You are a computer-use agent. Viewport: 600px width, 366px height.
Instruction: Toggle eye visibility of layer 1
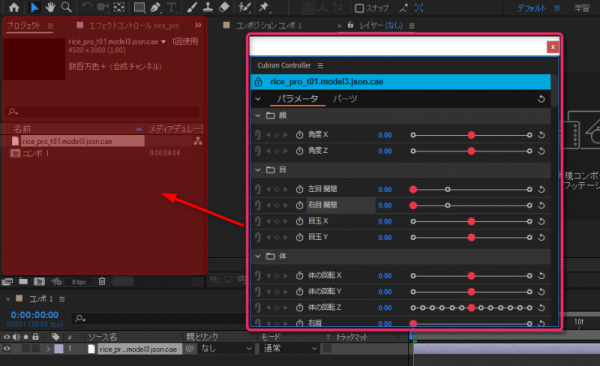tap(7, 349)
